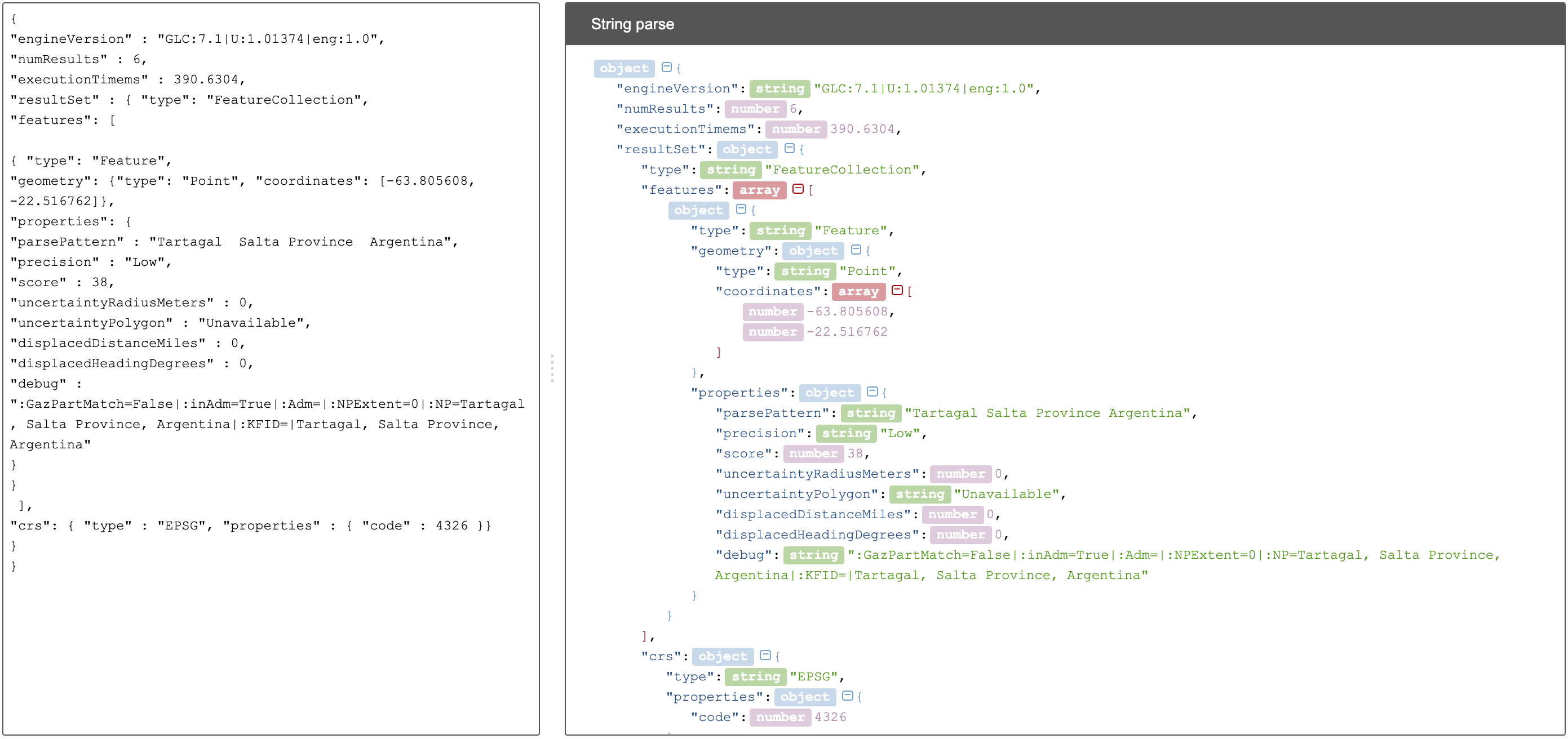Select the "GLC:7.1|U:1.01374|eng:1.0" parsed value
Image resolution: width=1568 pixels, height=739 pixels.
pyautogui.click(x=924, y=89)
